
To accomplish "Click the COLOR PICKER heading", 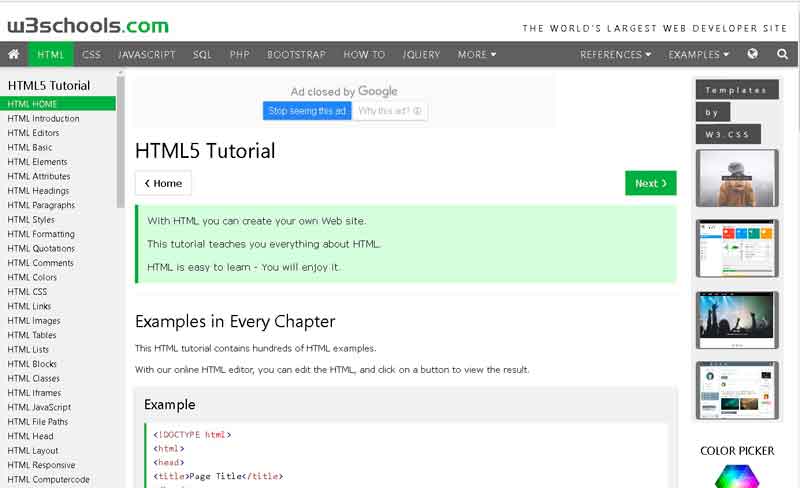I will point(737,451).
